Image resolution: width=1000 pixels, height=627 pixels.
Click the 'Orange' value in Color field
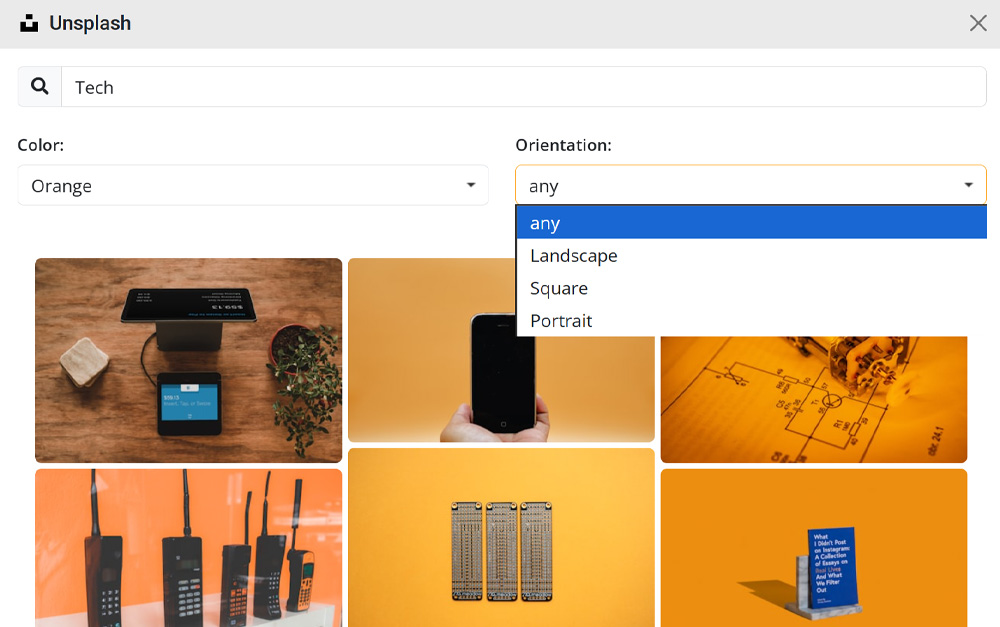tap(62, 186)
